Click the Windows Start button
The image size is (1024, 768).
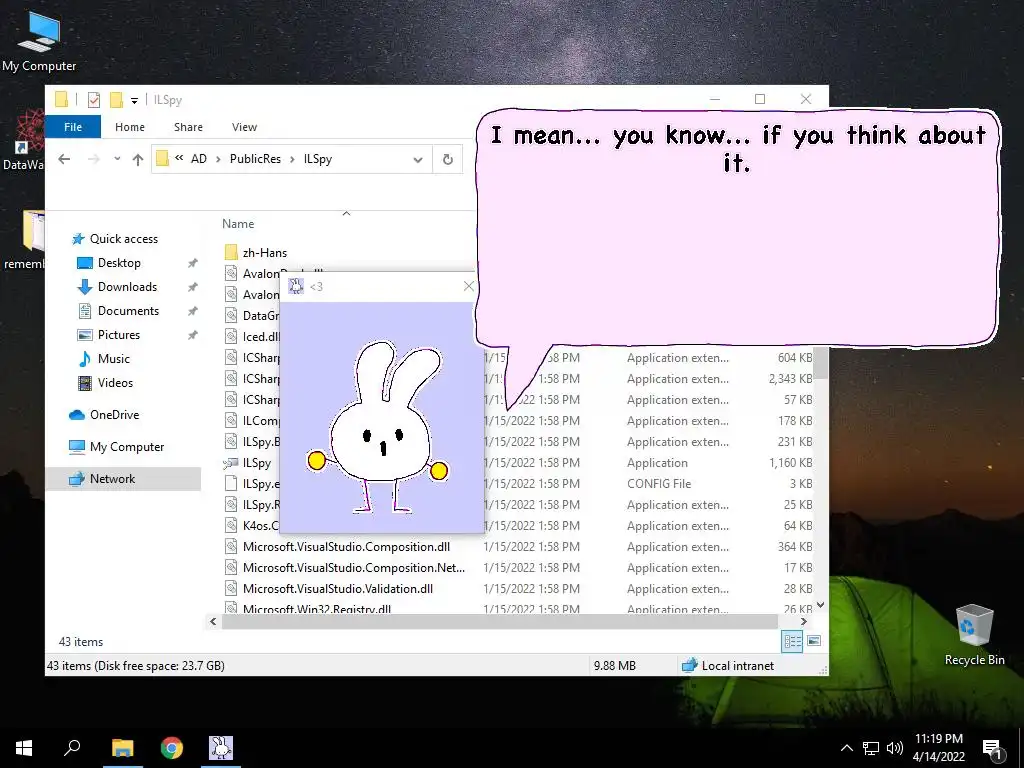click(24, 748)
